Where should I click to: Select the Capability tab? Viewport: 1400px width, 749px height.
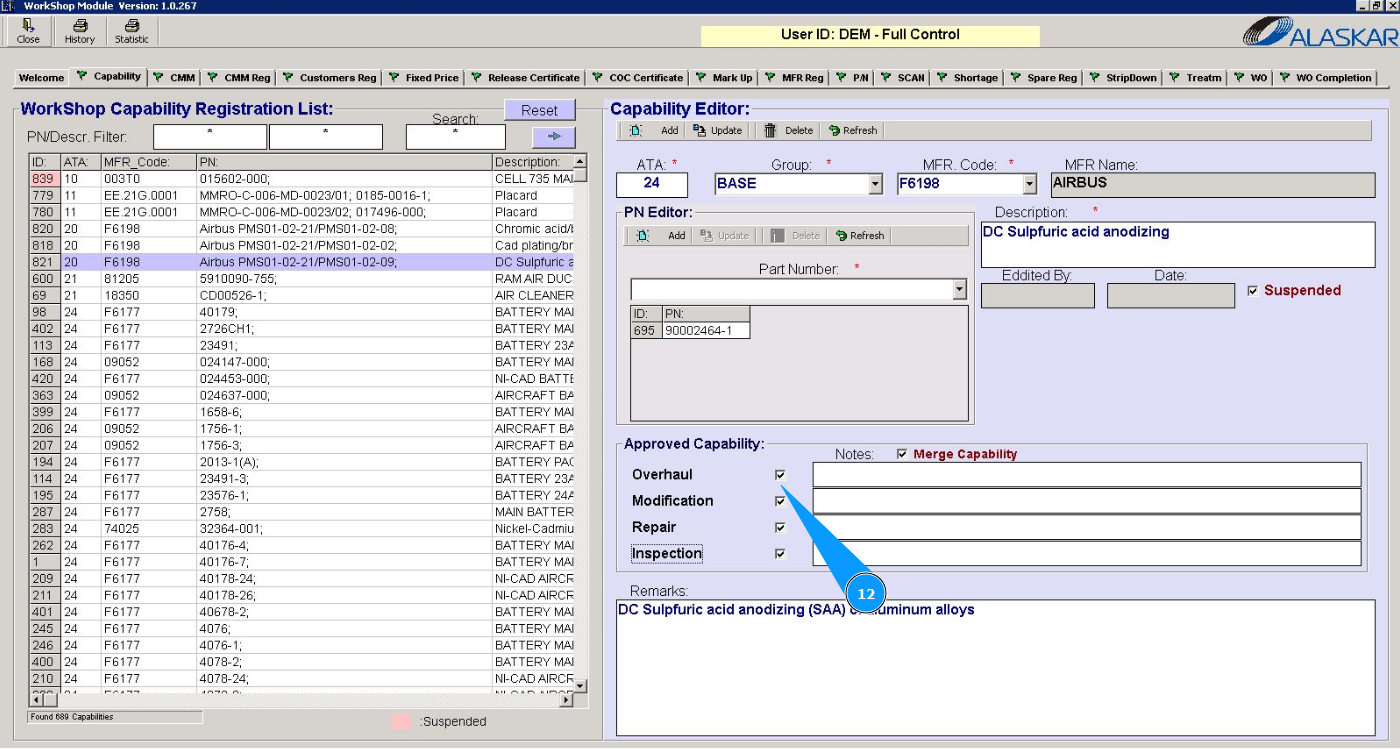click(x=110, y=76)
